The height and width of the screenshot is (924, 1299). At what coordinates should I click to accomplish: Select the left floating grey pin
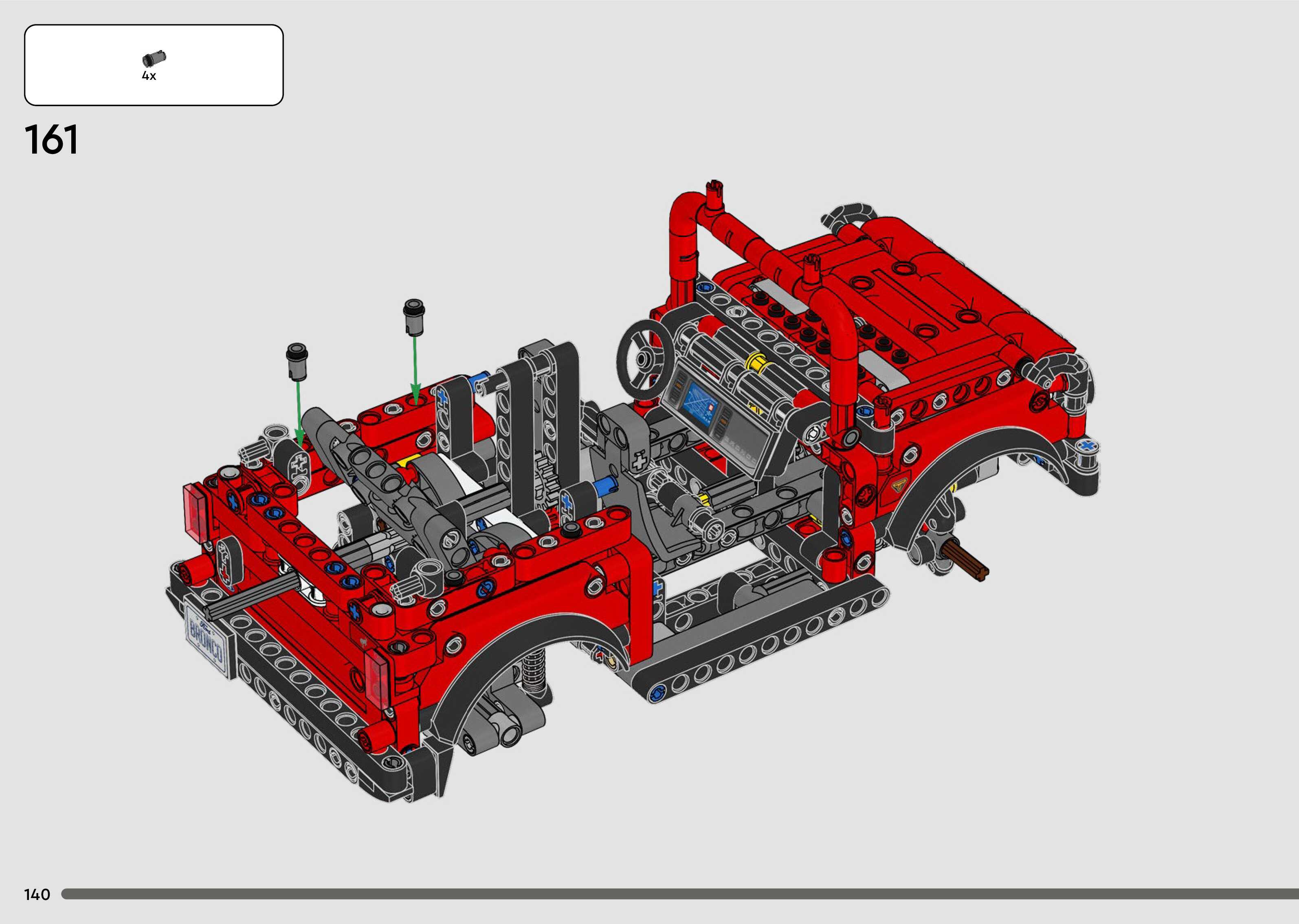(296, 361)
